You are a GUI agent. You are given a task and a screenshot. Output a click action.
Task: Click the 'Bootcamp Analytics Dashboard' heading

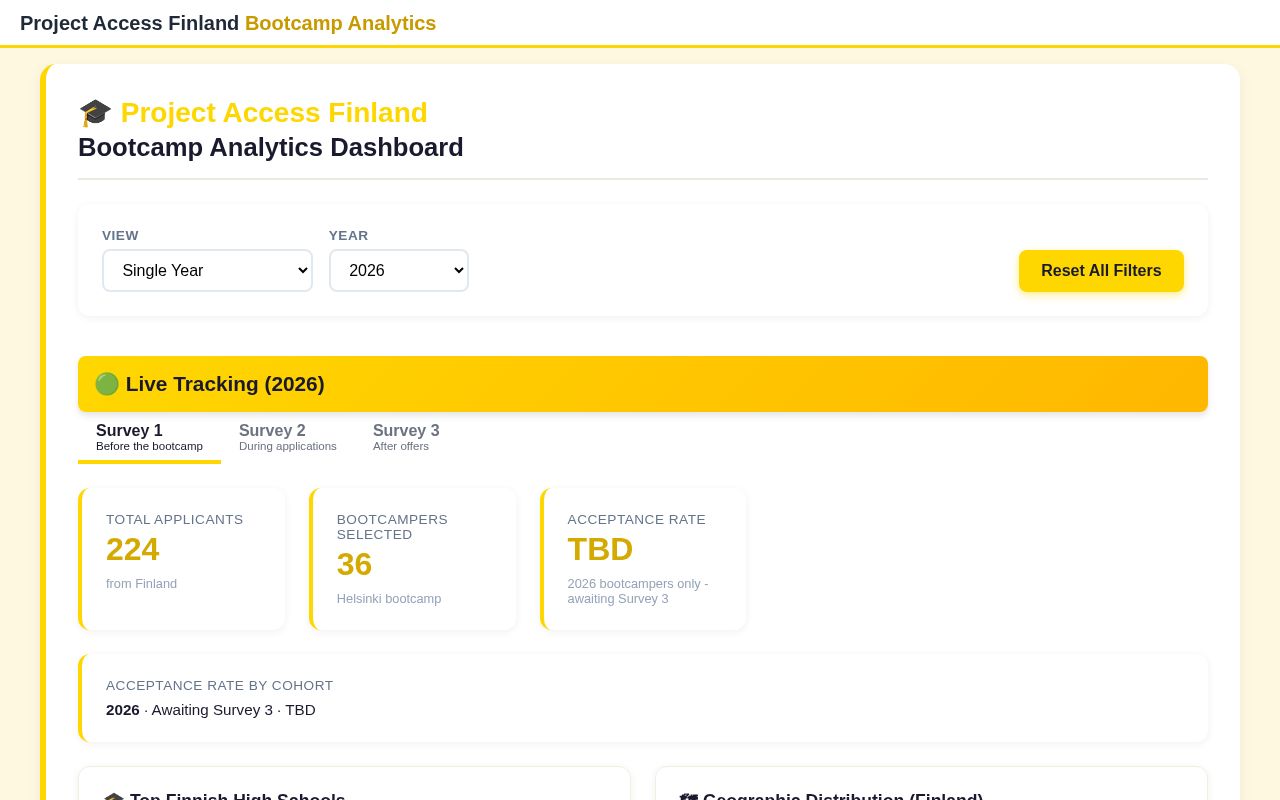[x=271, y=147]
